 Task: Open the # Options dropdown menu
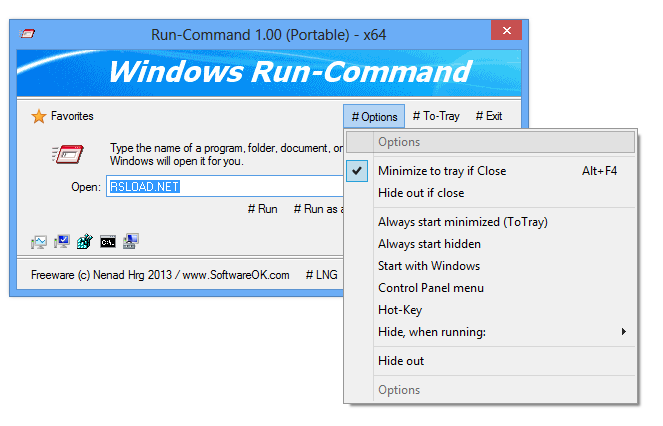[x=374, y=116]
